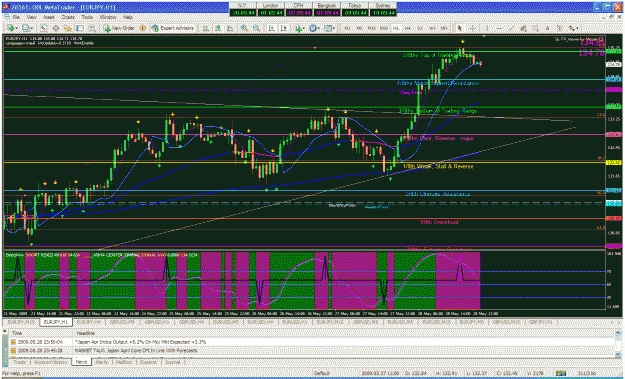Switch to the Mailbox terminal tab
The image size is (625, 379).
124,362
